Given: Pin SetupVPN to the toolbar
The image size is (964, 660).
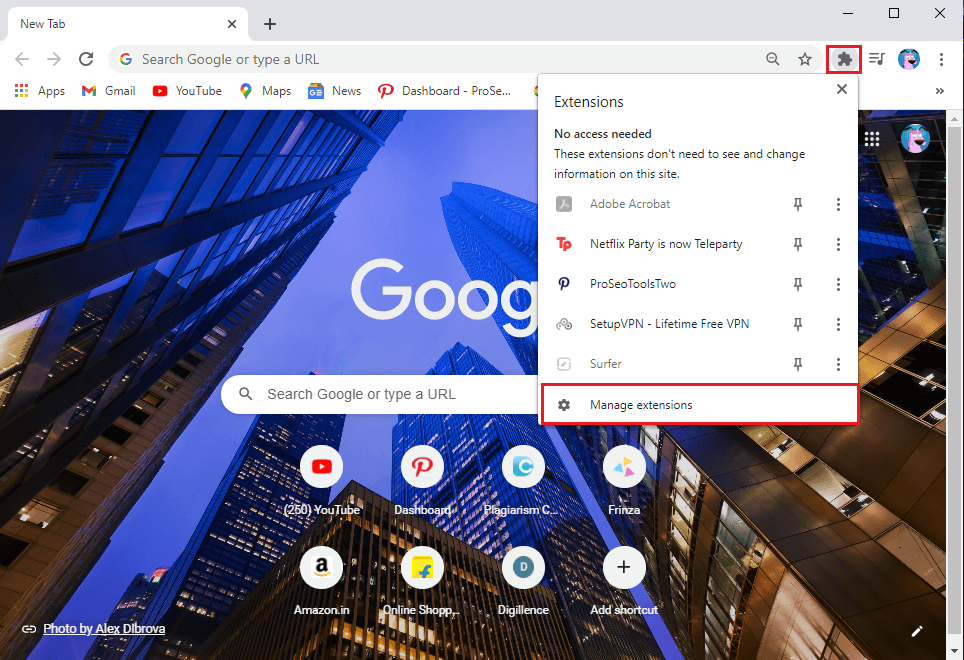Looking at the screenshot, I should coord(798,324).
